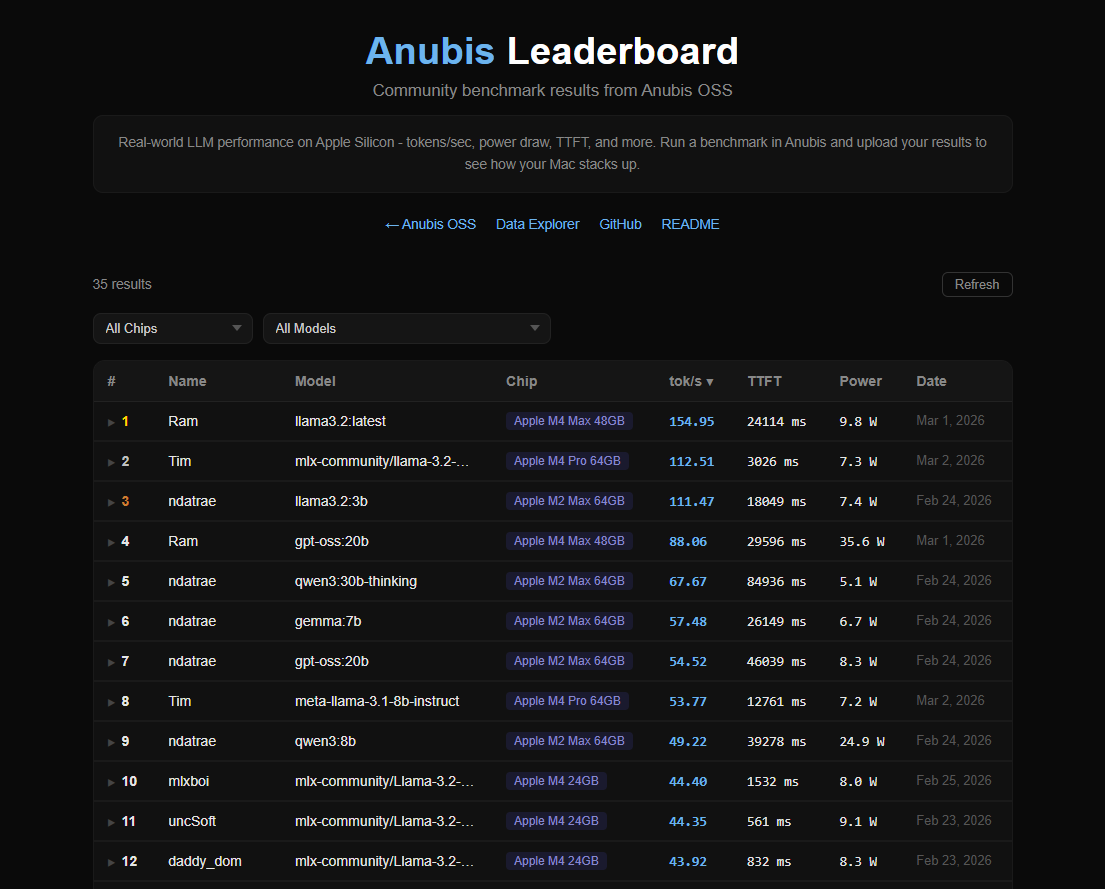
Task: Sort by Date column header
Action: click(x=931, y=381)
